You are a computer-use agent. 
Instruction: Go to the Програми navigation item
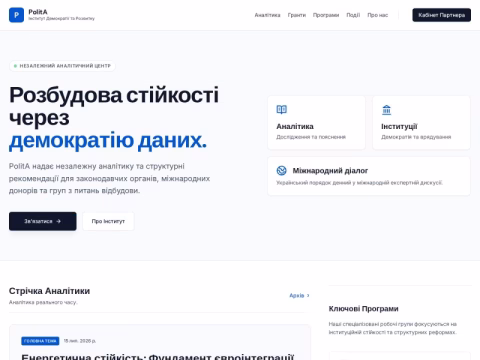coord(326,15)
